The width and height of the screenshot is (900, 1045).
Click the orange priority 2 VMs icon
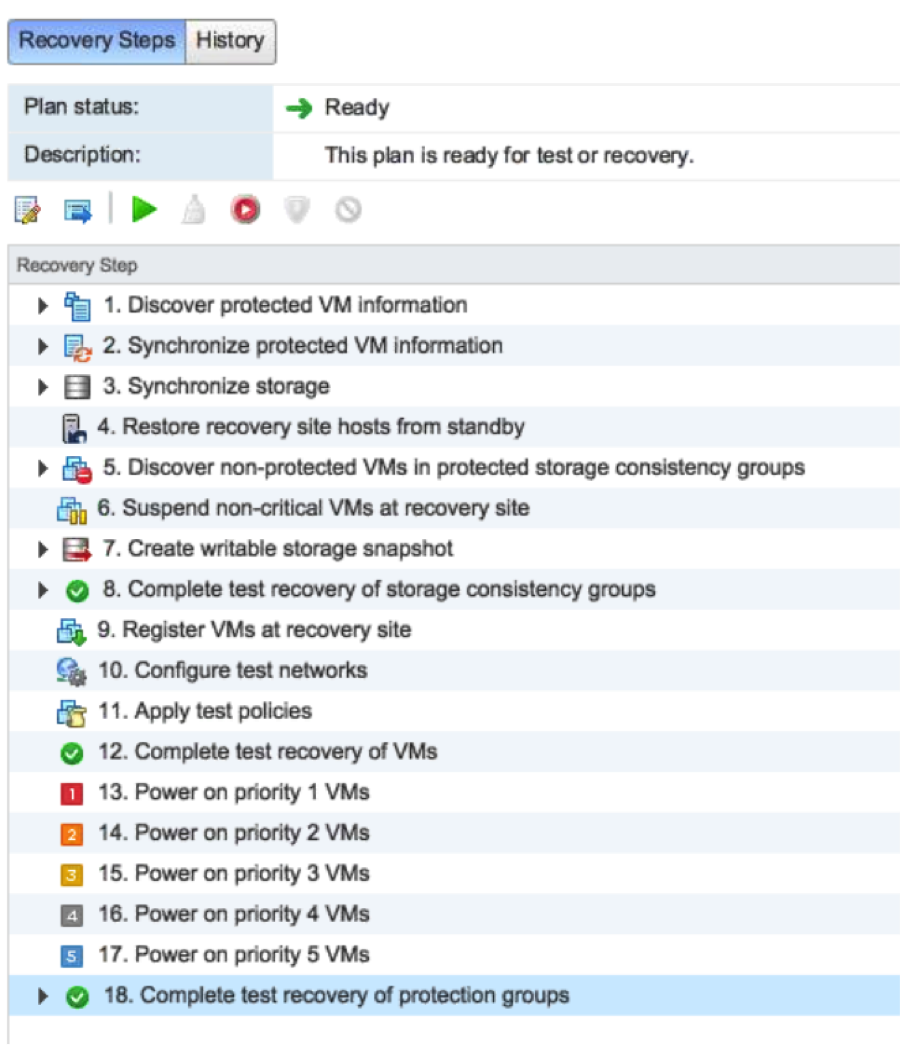[71, 834]
